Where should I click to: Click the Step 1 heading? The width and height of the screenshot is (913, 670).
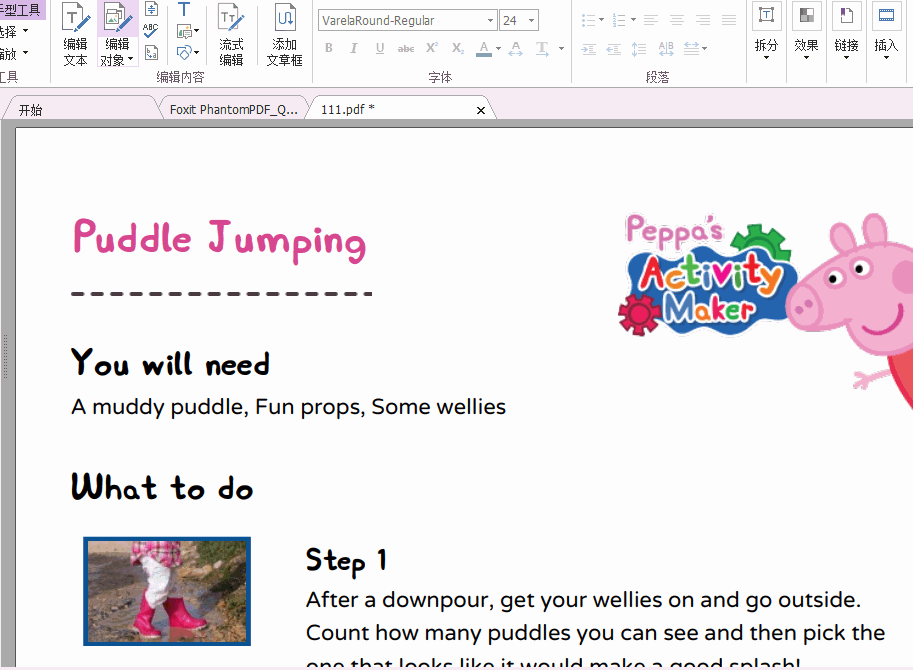346,561
